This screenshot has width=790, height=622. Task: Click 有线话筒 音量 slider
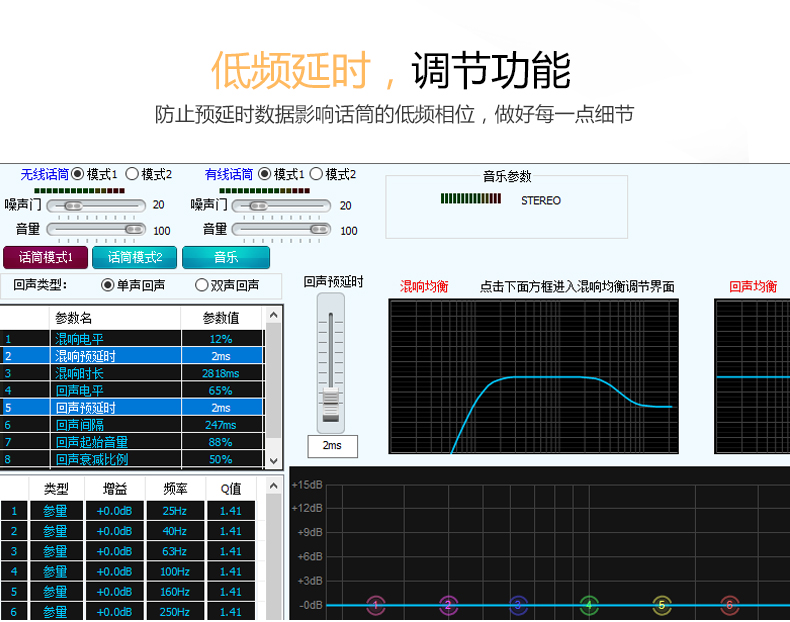[281, 230]
